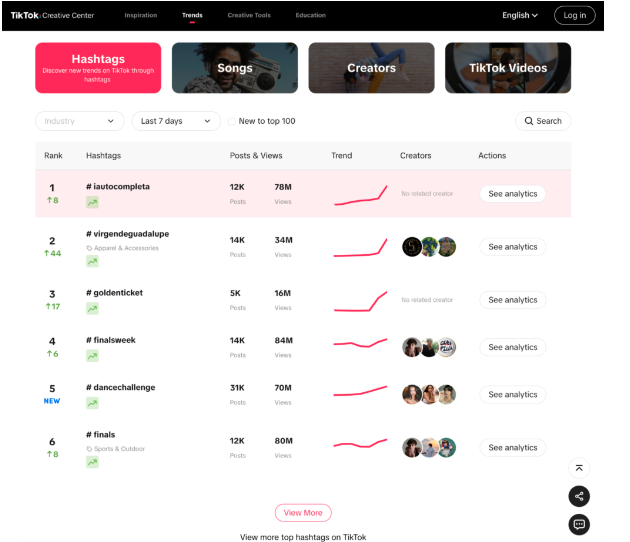The width and height of the screenshot is (630, 542).
Task: See analytics for goldenticket
Action: pyautogui.click(x=513, y=300)
